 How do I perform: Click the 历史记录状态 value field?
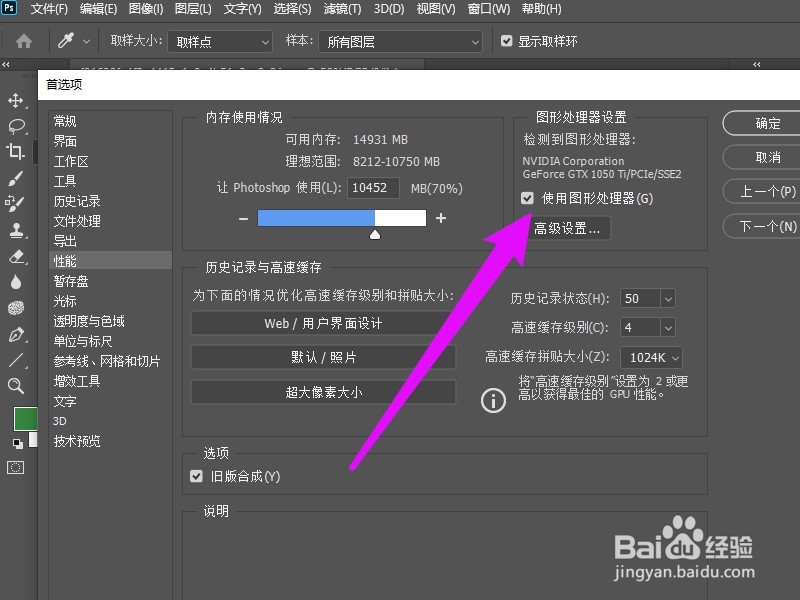pos(640,298)
